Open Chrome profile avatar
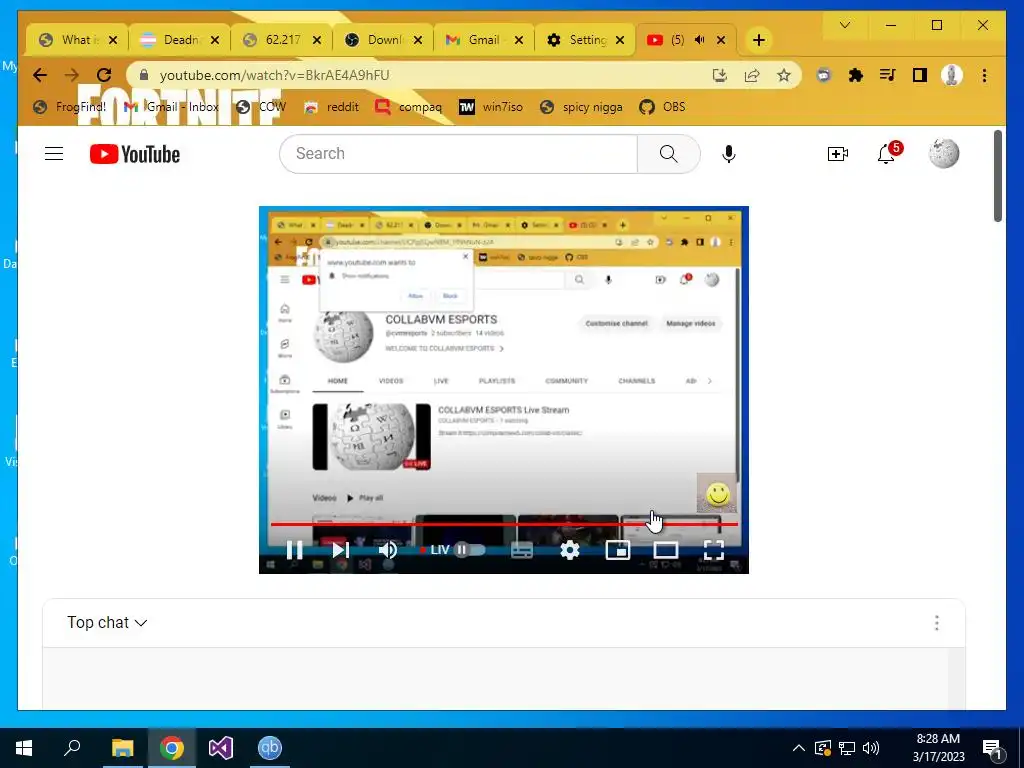The width and height of the screenshot is (1024, 768). 952,76
